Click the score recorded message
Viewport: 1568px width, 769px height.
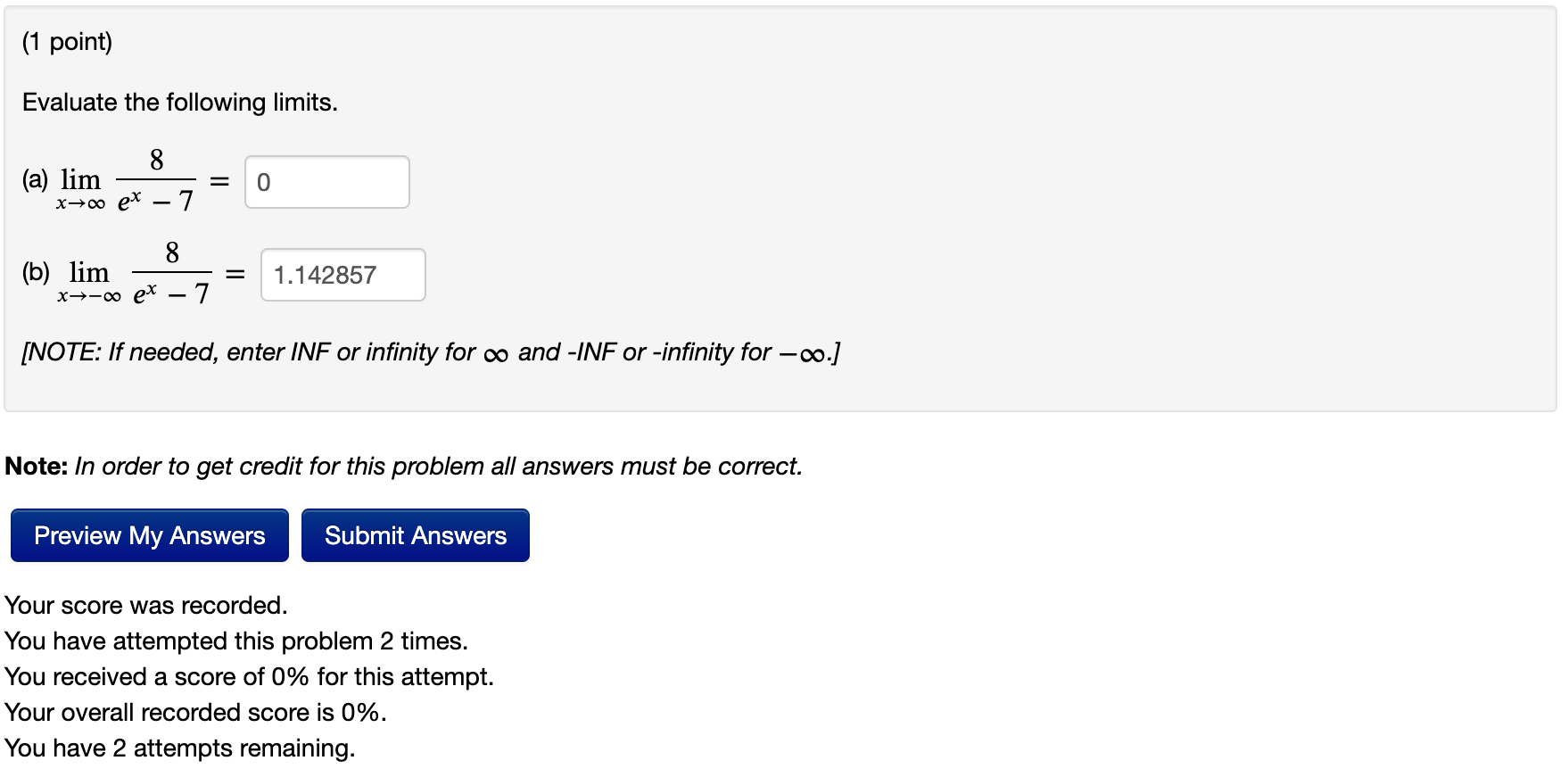[144, 605]
